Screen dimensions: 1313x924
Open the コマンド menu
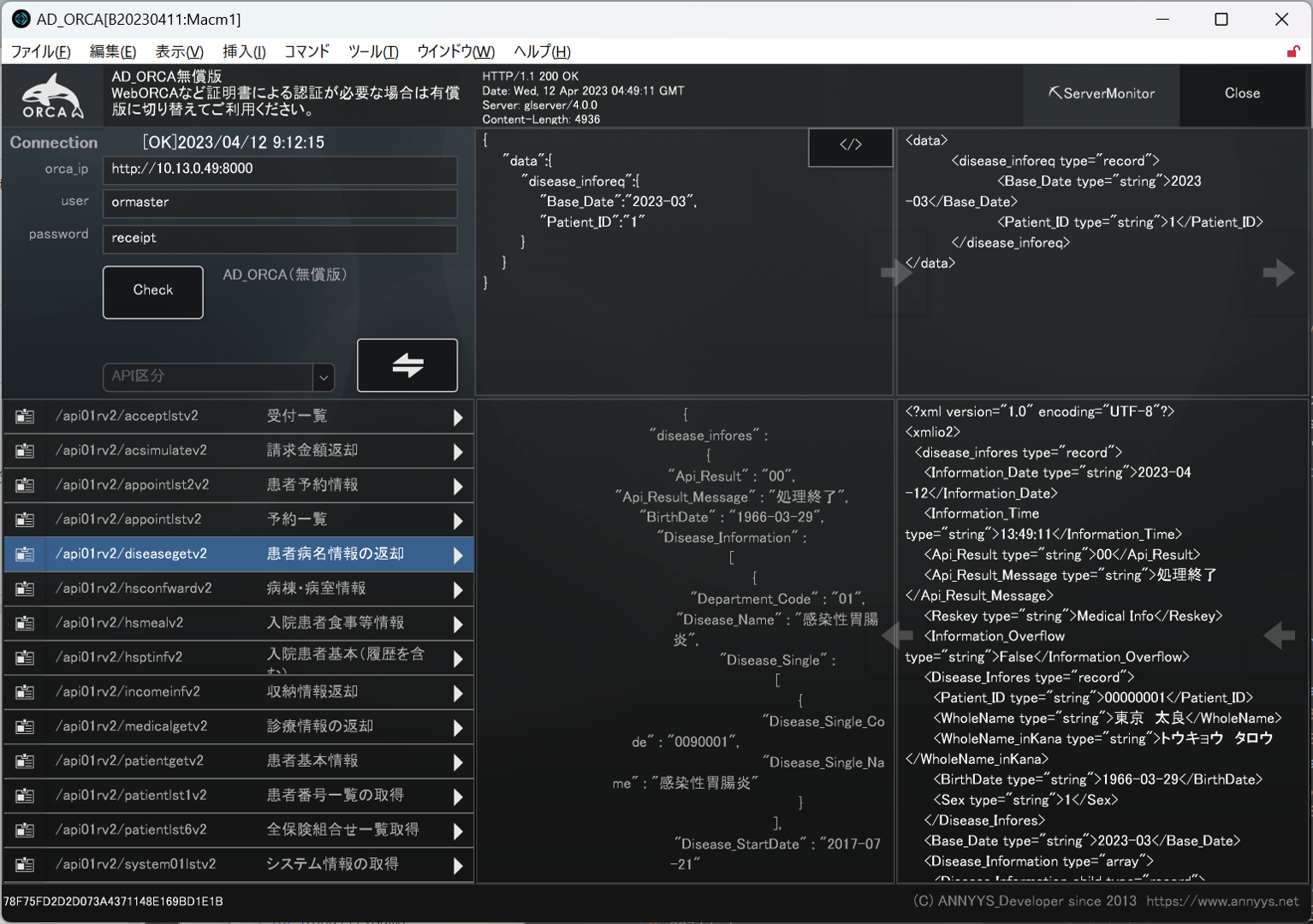pyautogui.click(x=306, y=51)
